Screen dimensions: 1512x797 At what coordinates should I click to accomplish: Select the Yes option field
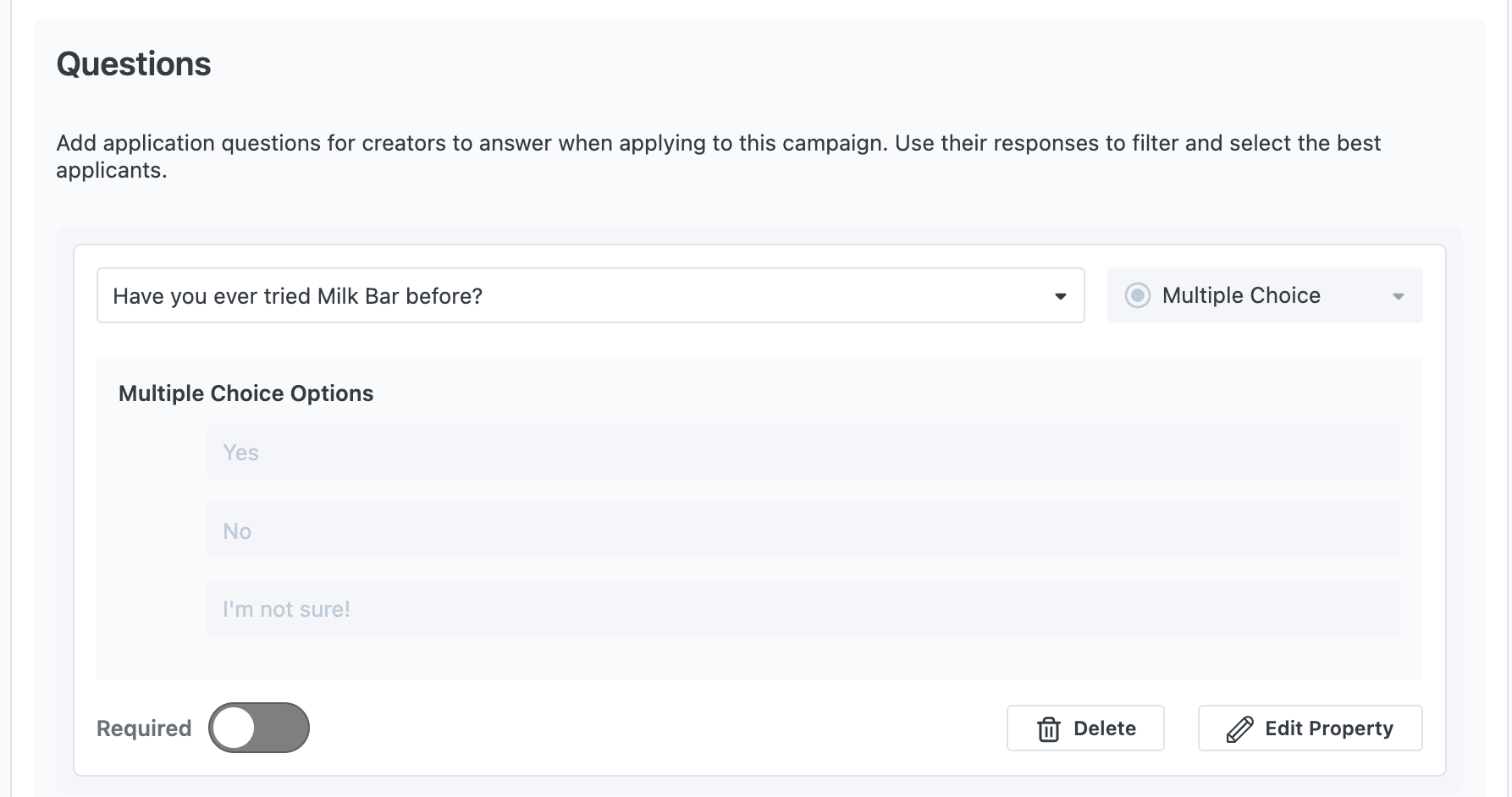click(x=803, y=453)
